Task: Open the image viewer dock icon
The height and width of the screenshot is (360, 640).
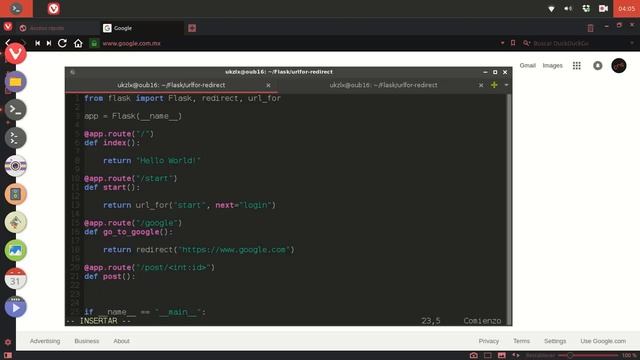Action: pyautogui.click(x=16, y=250)
